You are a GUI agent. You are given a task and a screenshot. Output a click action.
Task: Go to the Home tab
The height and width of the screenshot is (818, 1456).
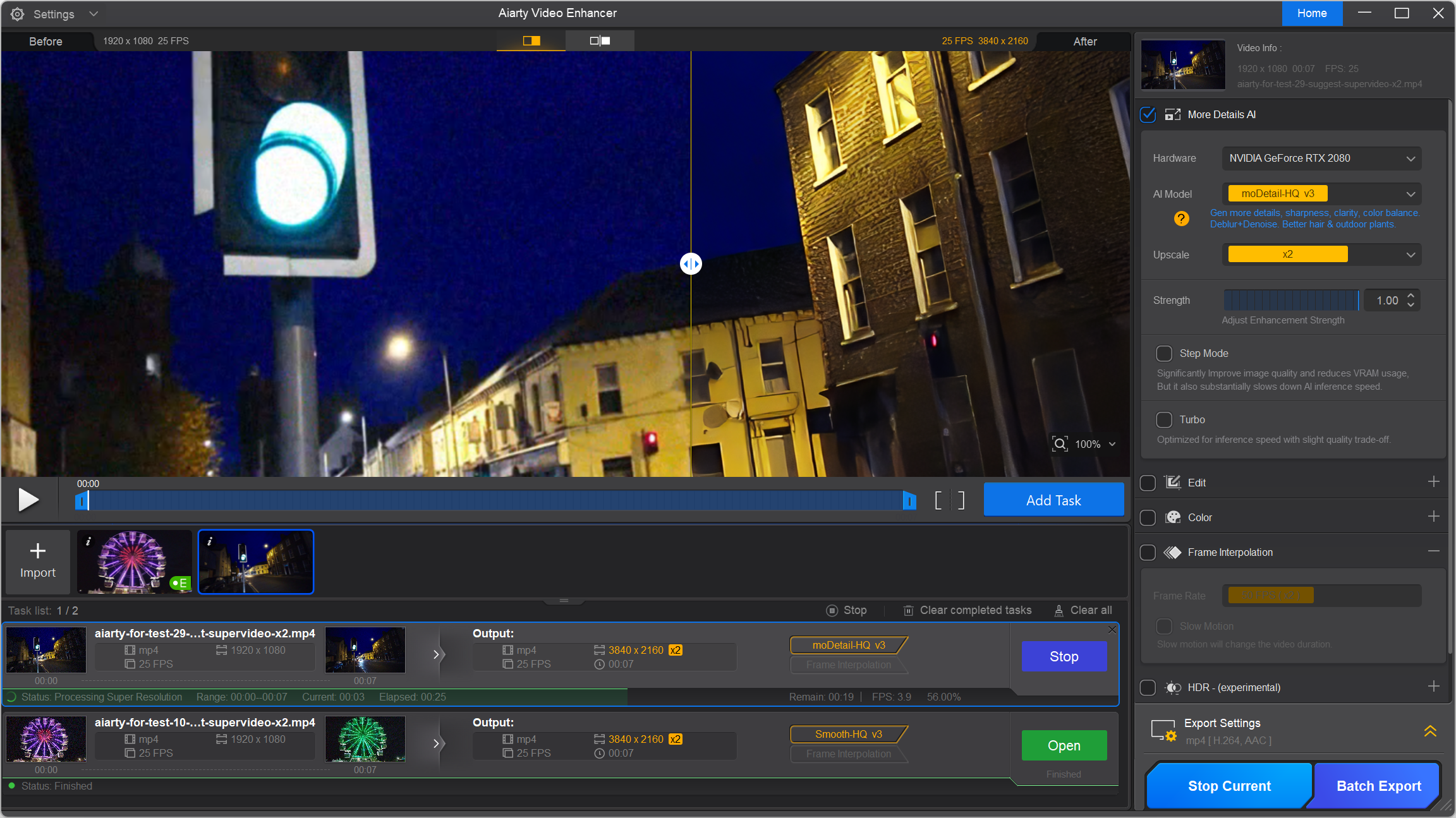1312,13
